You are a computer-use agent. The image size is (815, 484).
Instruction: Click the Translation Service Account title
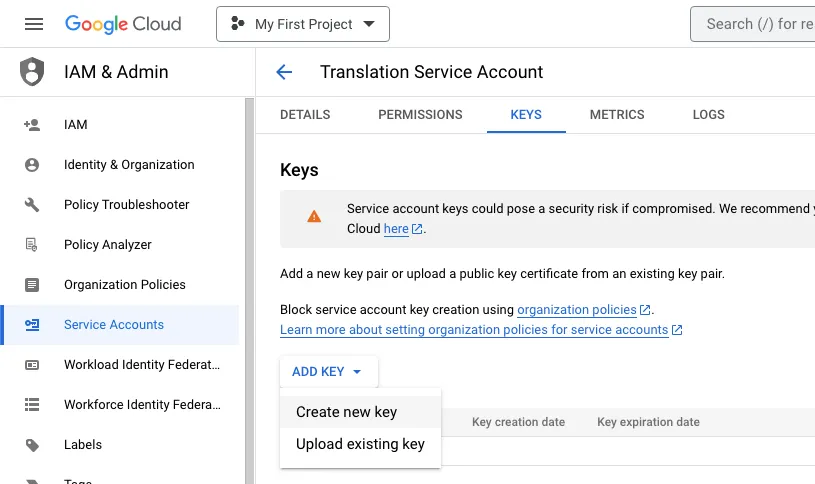tap(431, 72)
